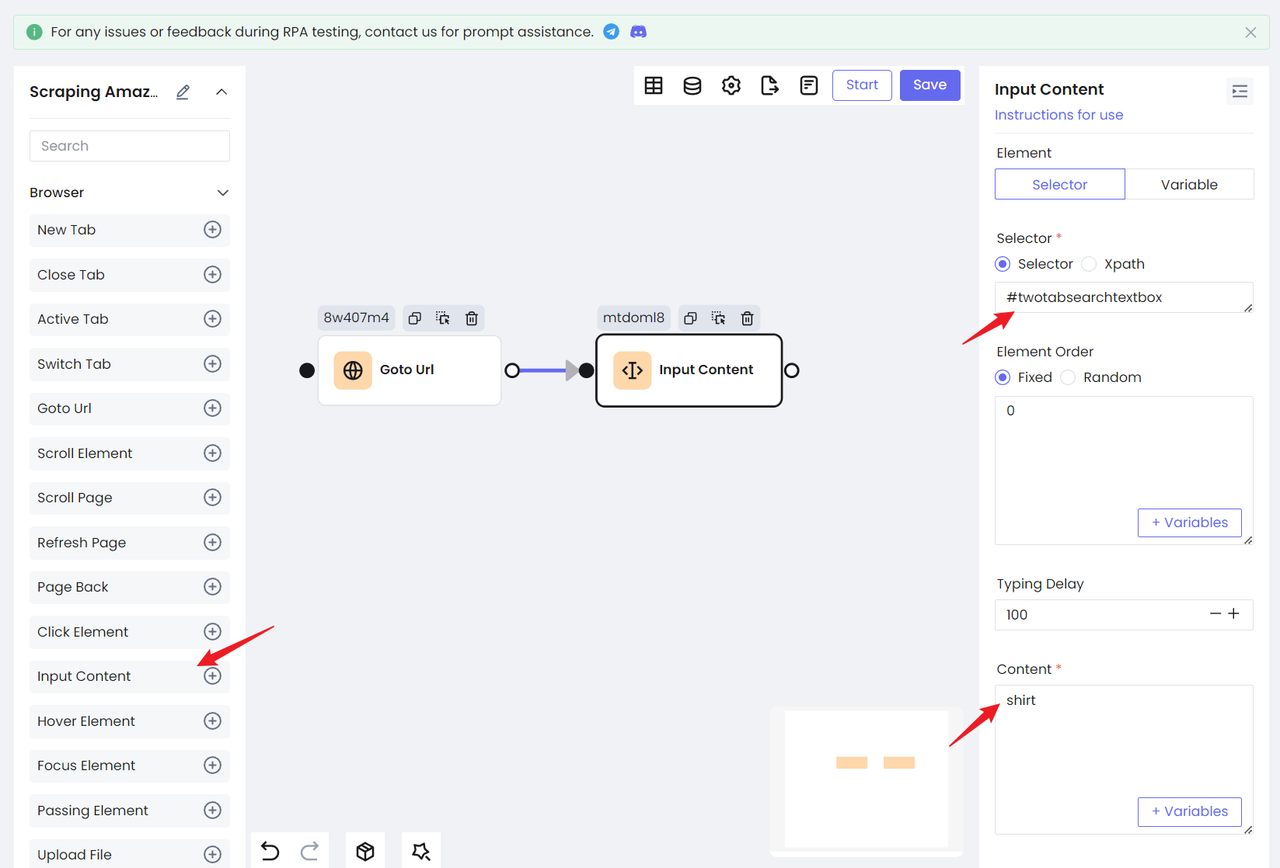Add a Hover Element node
Screen dimensions: 1280x868
(212, 721)
